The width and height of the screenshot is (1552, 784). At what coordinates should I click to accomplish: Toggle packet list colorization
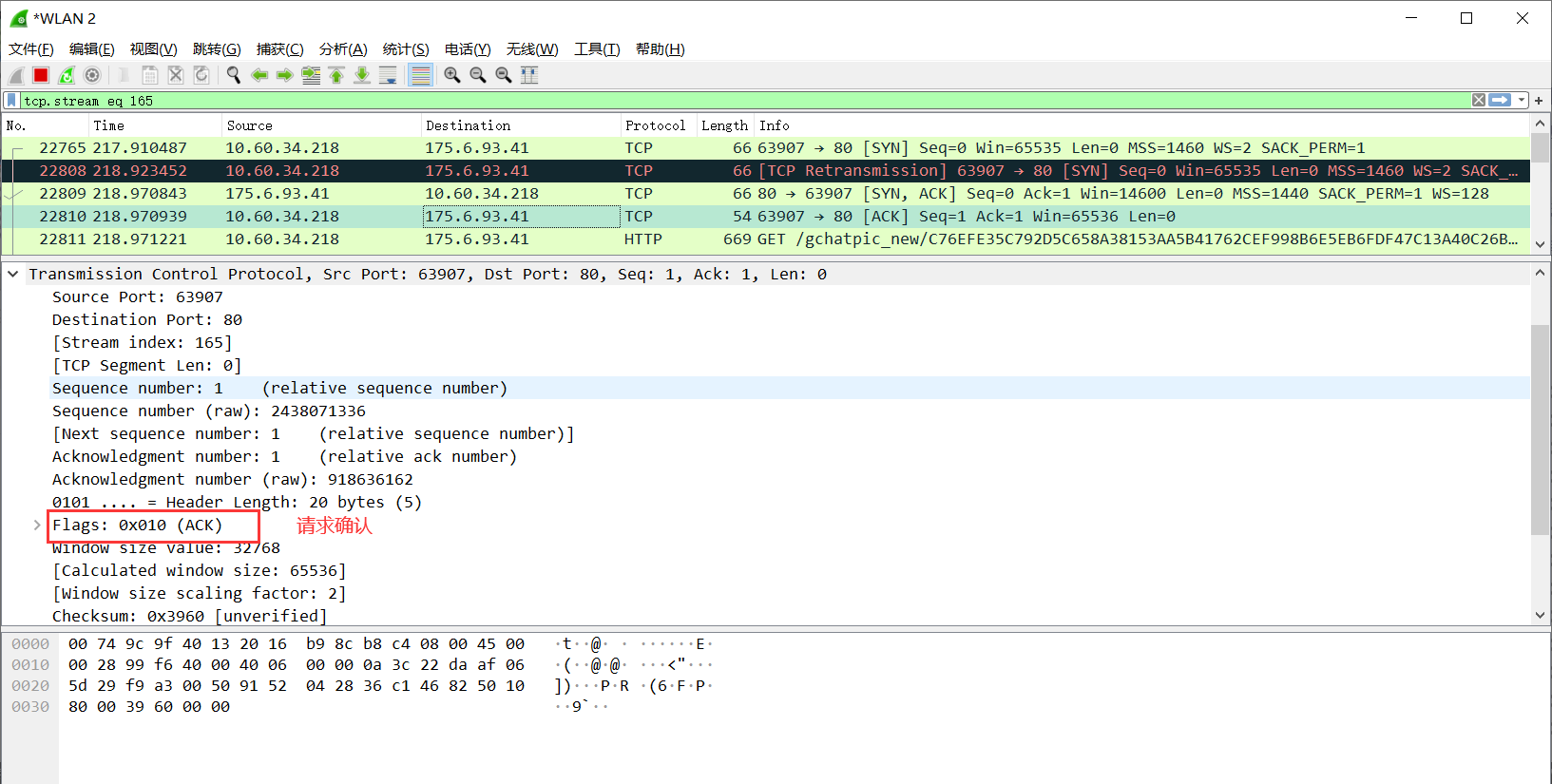(x=420, y=75)
